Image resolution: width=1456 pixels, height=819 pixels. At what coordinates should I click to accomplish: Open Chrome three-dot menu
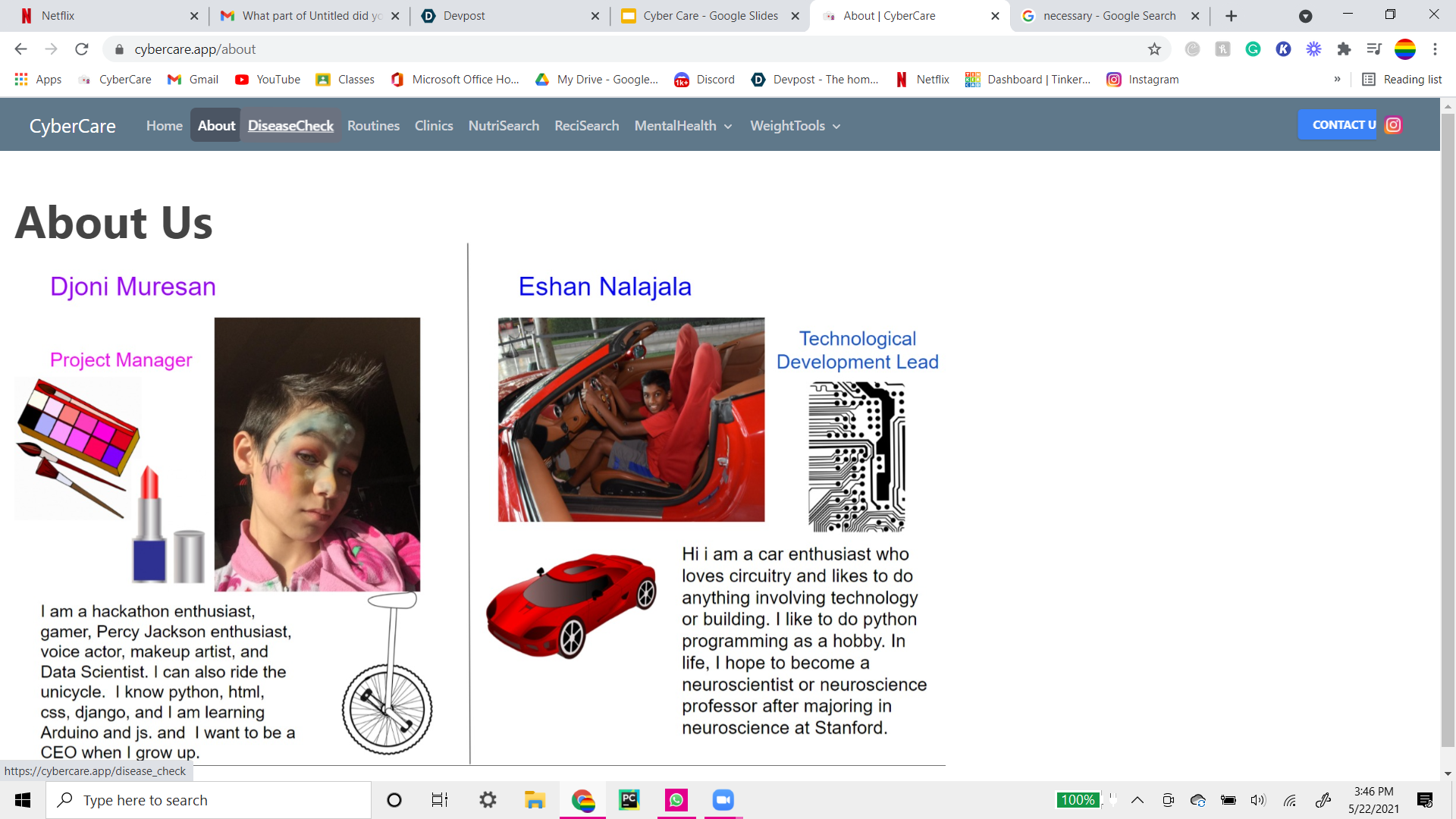[1435, 49]
